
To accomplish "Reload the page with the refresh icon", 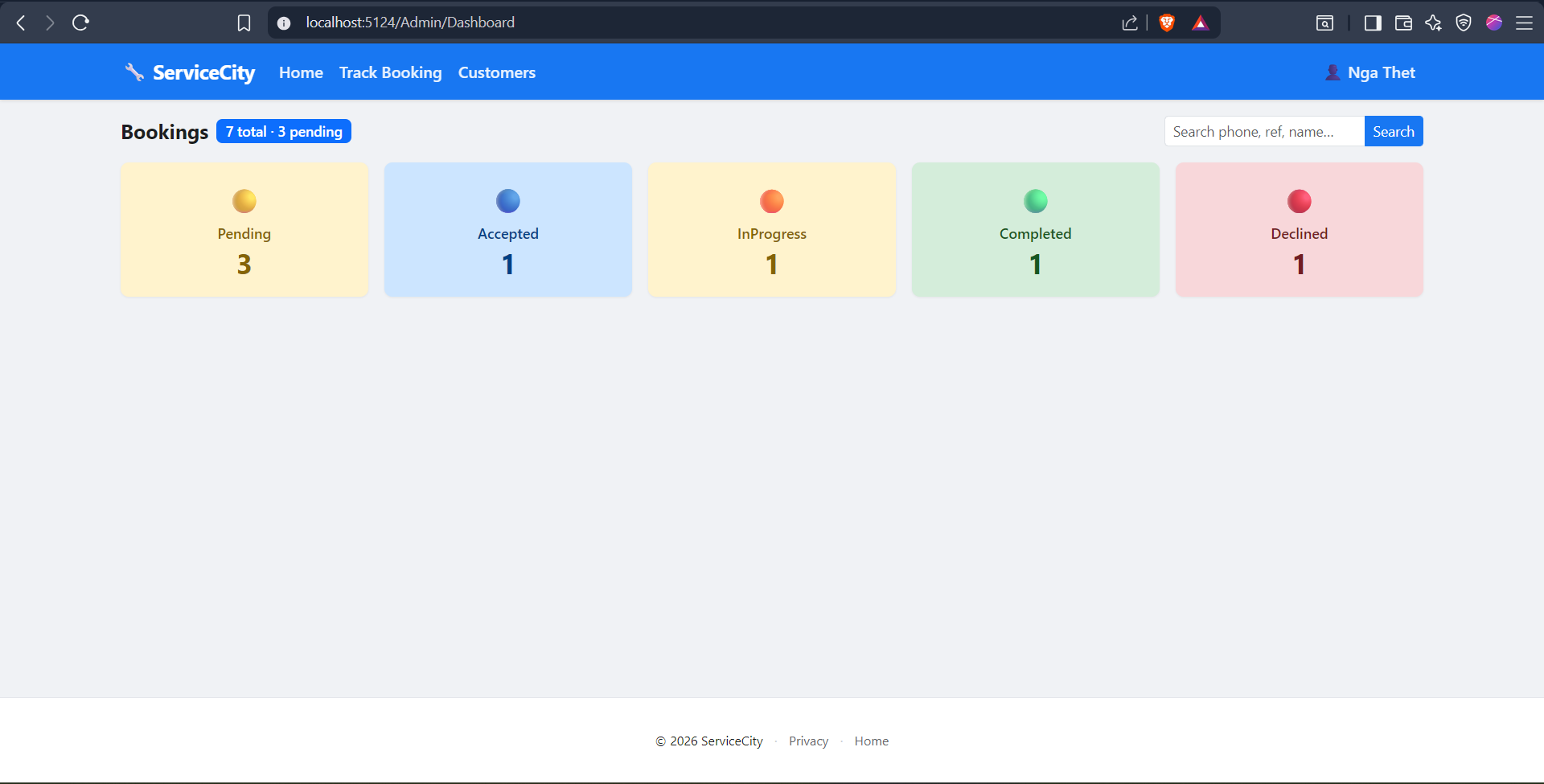I will 80,23.
